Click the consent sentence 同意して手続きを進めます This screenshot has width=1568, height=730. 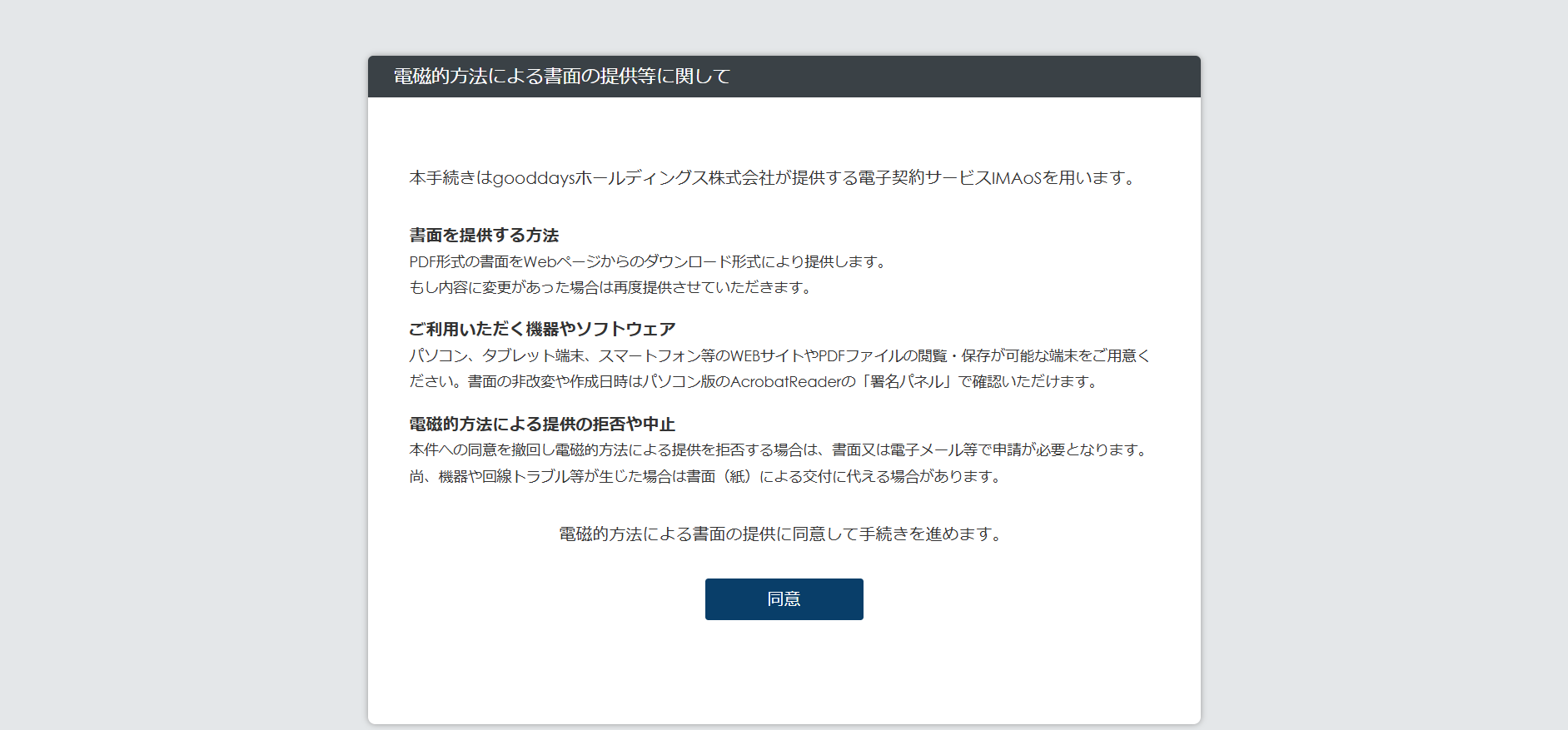tap(782, 534)
